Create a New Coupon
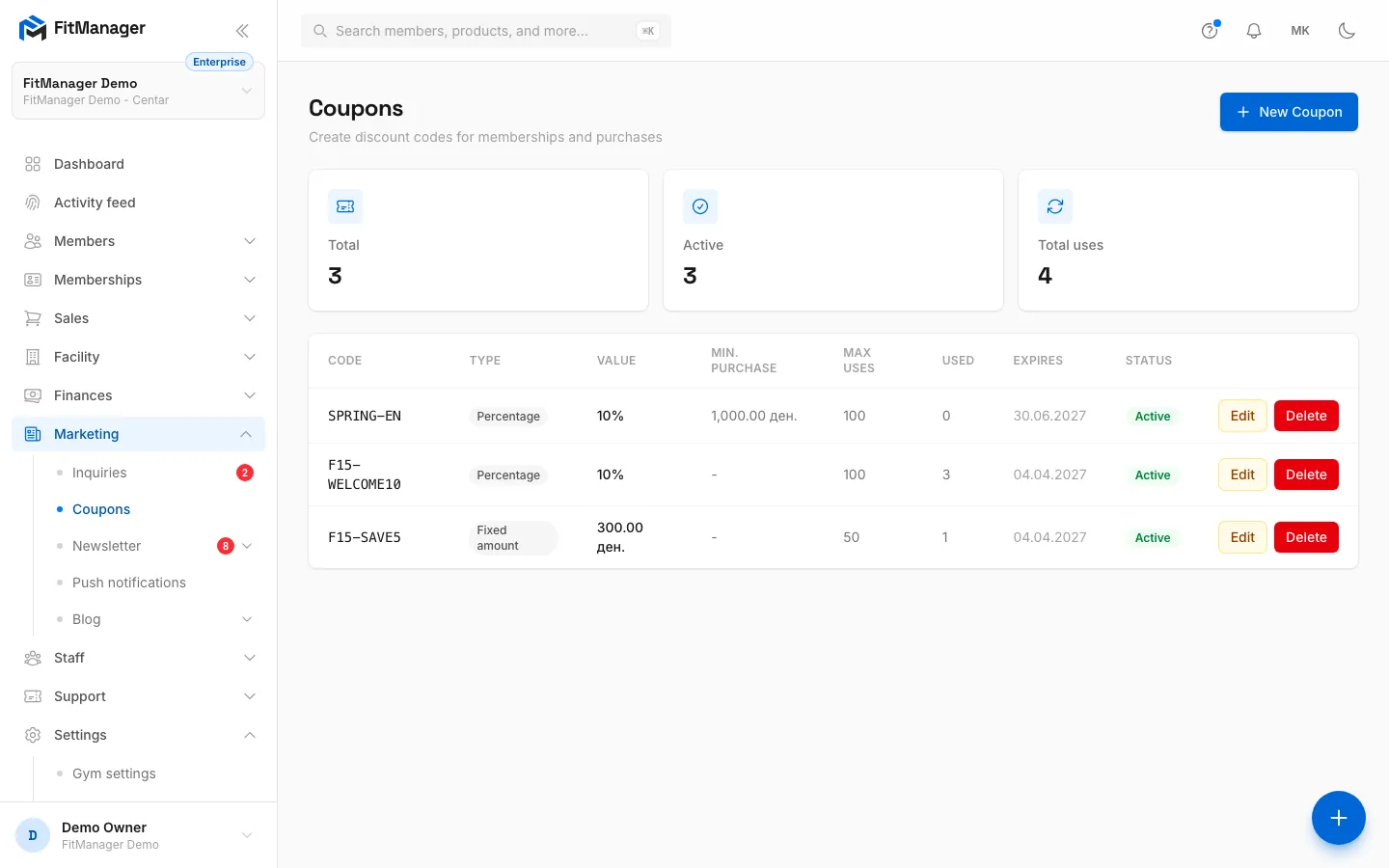This screenshot has height=868, width=1389. 1289,112
